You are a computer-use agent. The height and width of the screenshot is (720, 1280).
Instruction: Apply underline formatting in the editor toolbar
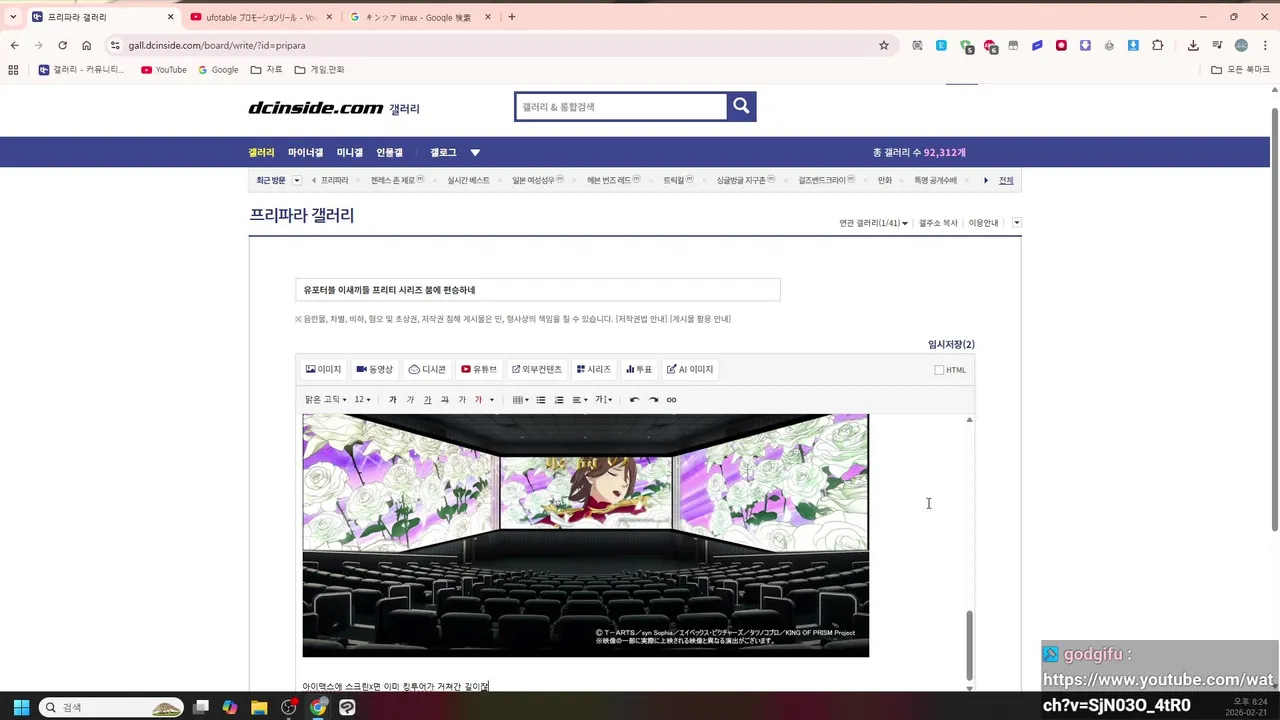427,400
